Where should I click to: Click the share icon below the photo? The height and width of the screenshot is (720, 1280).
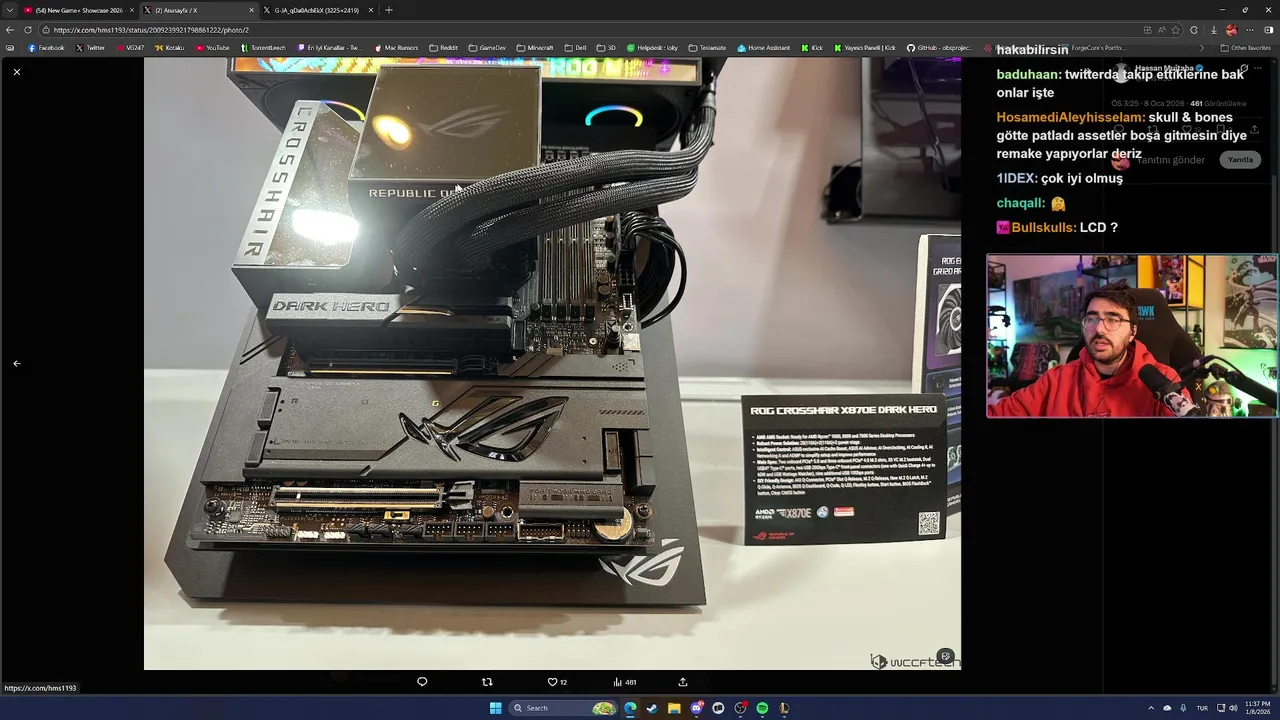[x=683, y=682]
